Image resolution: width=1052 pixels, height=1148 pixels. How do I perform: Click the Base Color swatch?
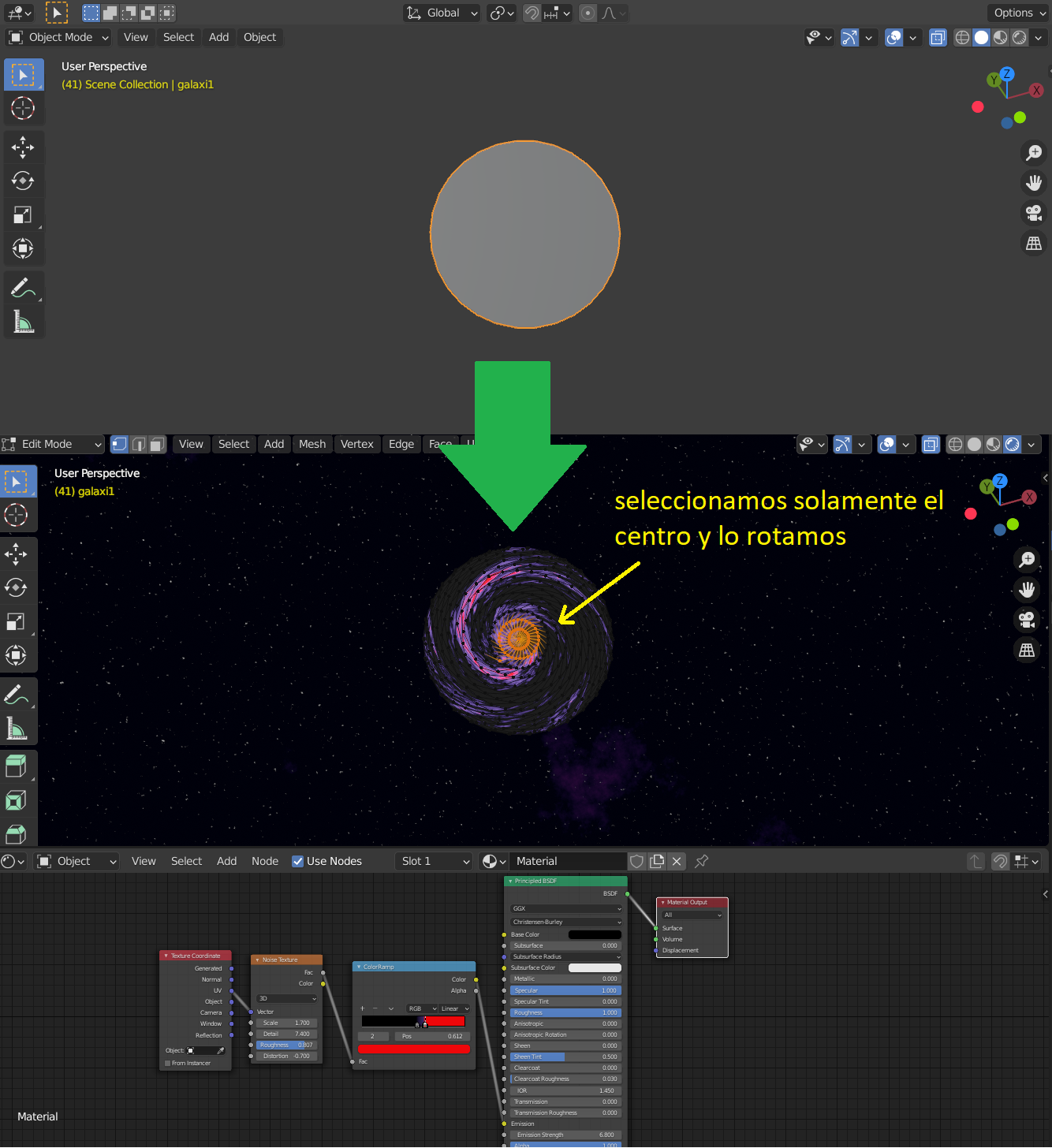coord(595,934)
